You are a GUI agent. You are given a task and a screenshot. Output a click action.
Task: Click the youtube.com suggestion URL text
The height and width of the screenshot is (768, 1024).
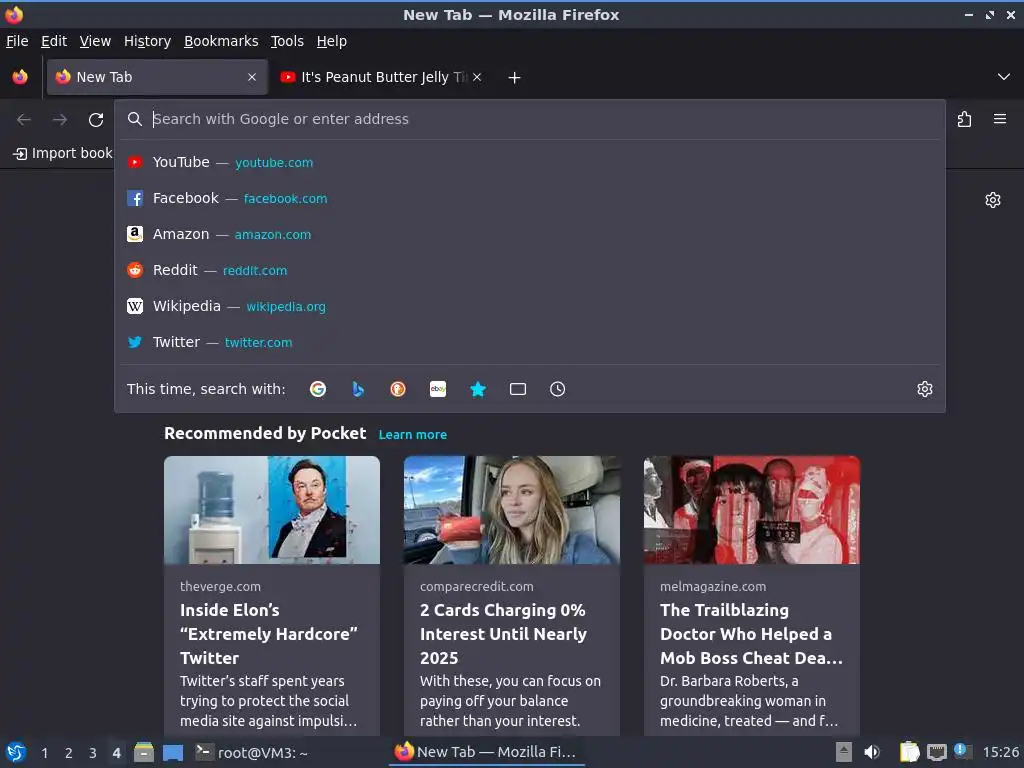point(274,163)
